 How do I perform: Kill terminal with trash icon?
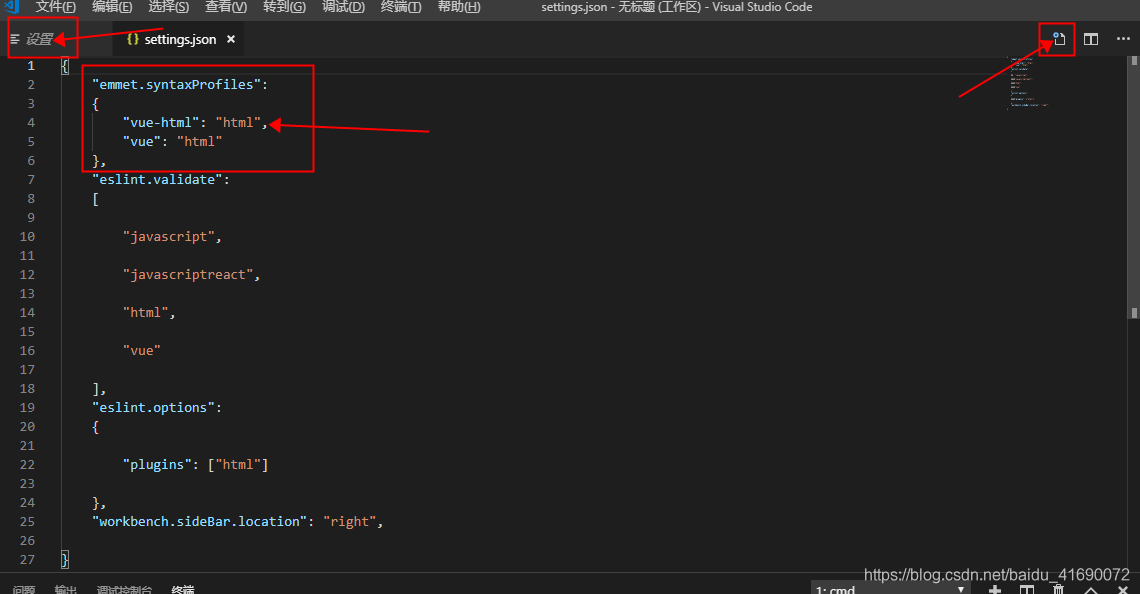1059,590
